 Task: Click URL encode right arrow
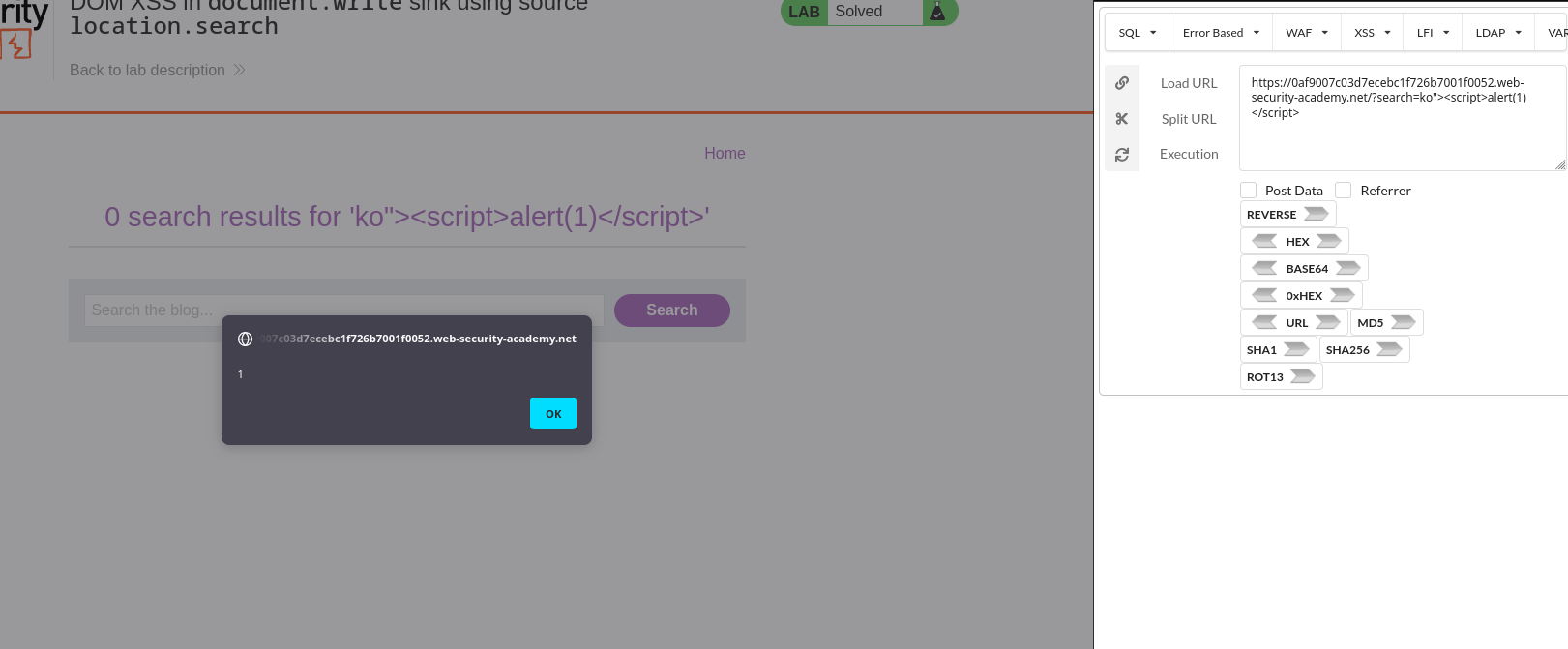coord(1328,322)
